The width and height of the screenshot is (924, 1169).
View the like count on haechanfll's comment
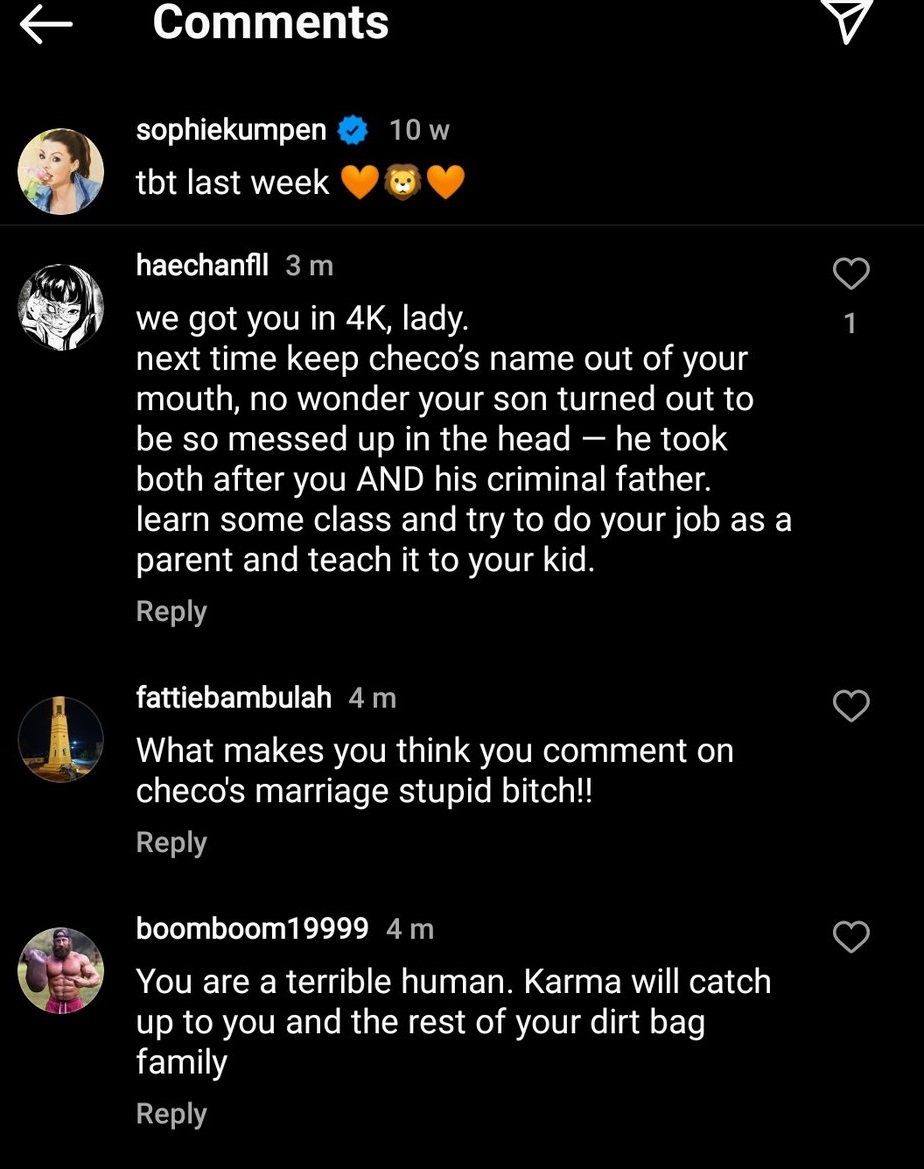850,324
